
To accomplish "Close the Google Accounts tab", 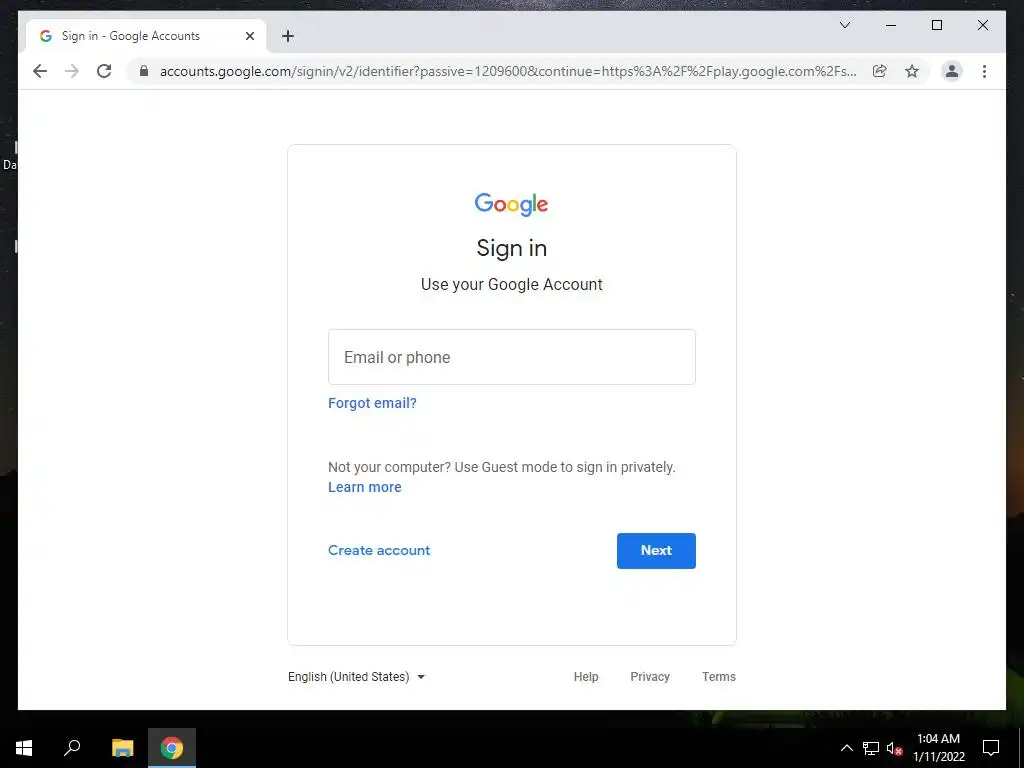I will coord(249,36).
